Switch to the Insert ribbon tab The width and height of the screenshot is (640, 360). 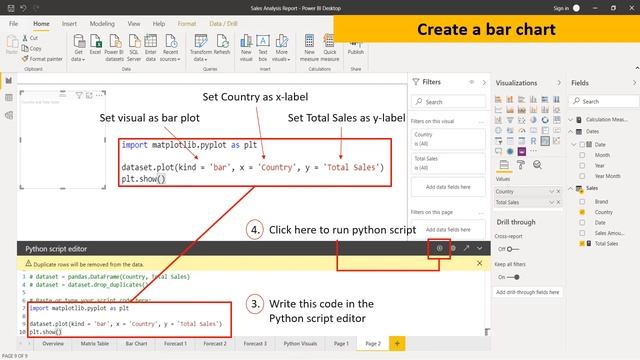point(69,24)
